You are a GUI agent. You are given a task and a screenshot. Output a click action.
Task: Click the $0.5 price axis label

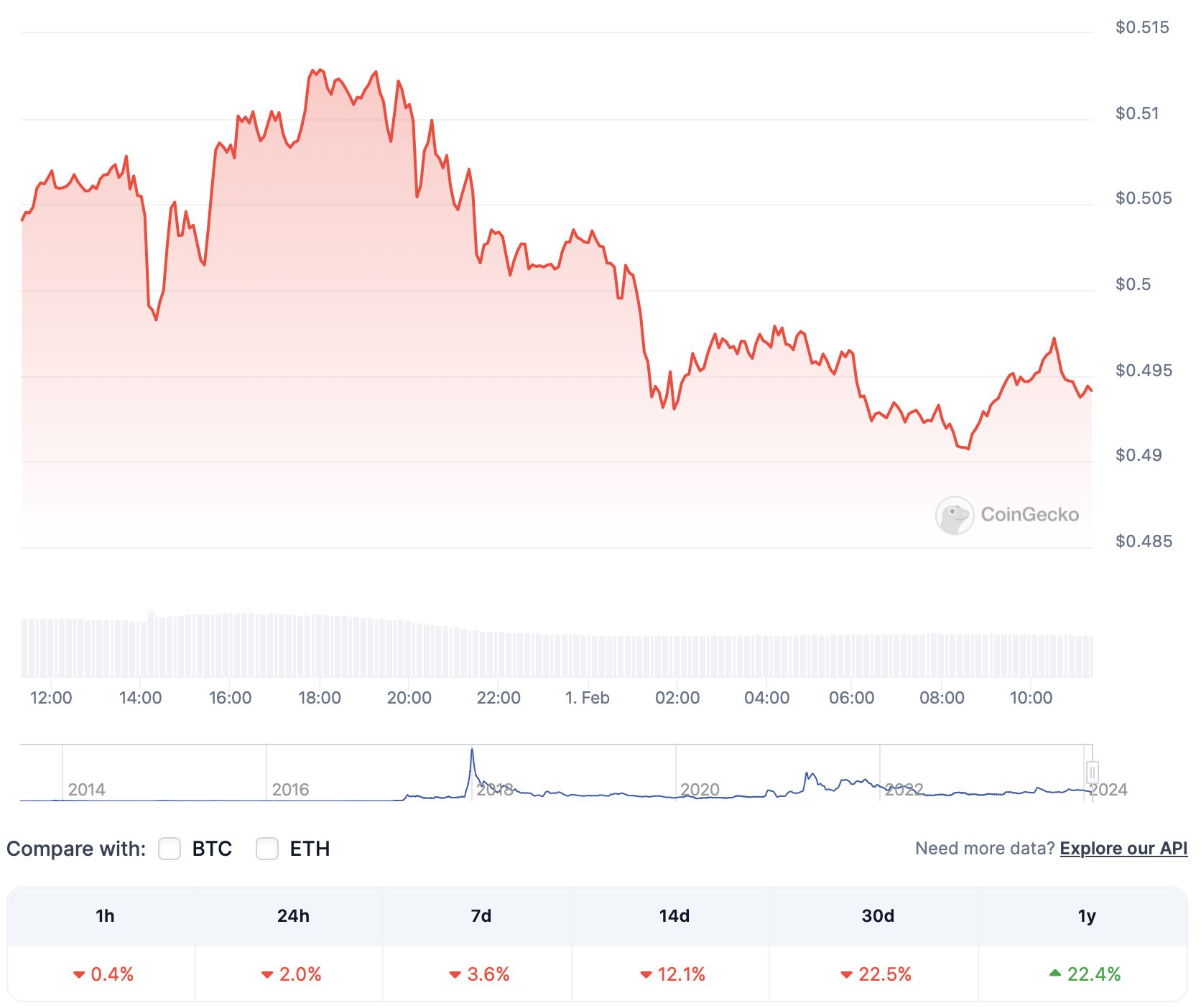click(1133, 284)
